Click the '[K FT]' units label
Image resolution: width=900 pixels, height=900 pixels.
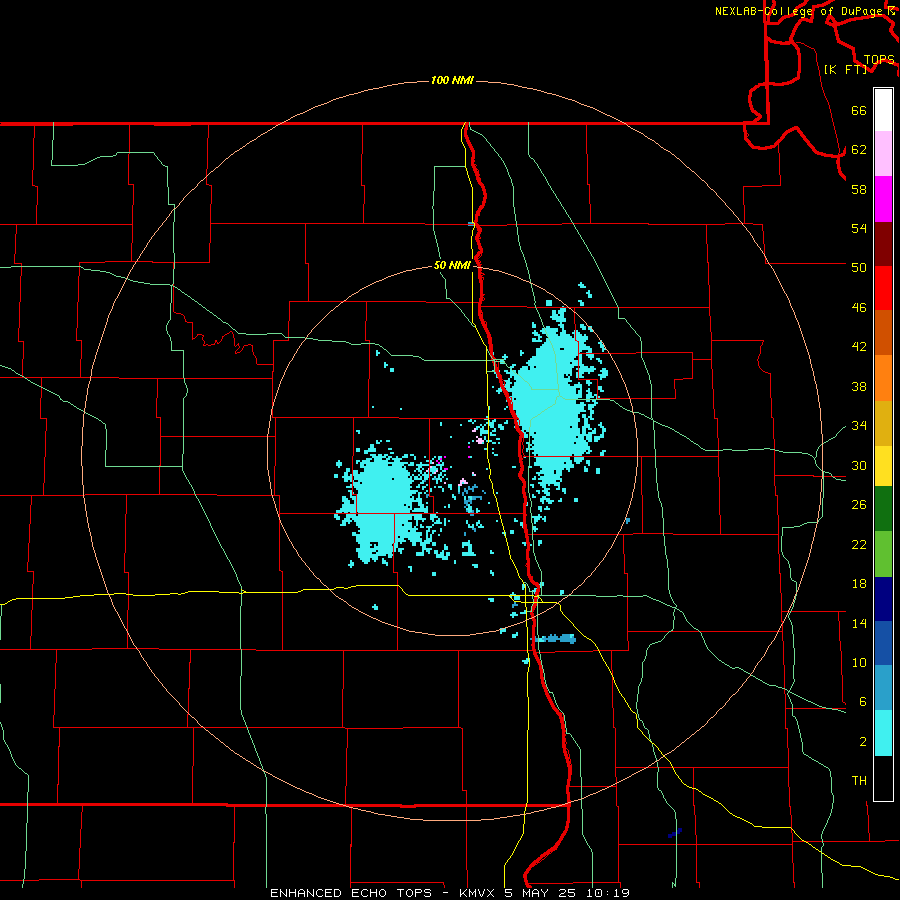(845, 69)
